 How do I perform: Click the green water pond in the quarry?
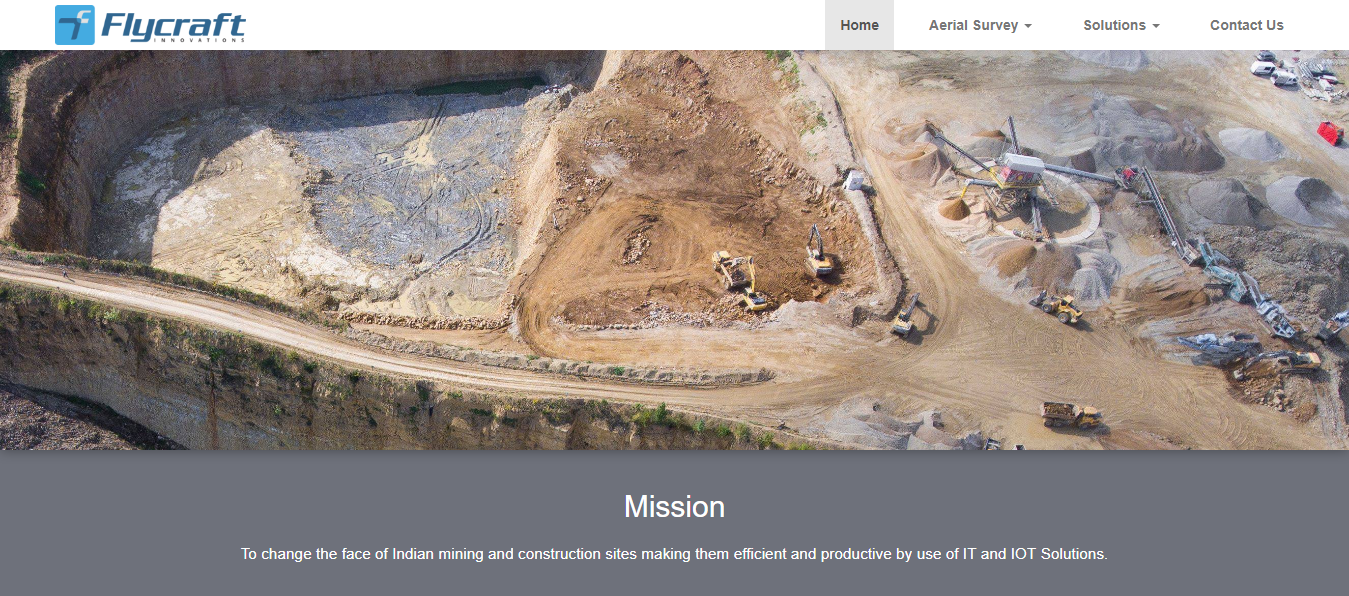tap(480, 86)
